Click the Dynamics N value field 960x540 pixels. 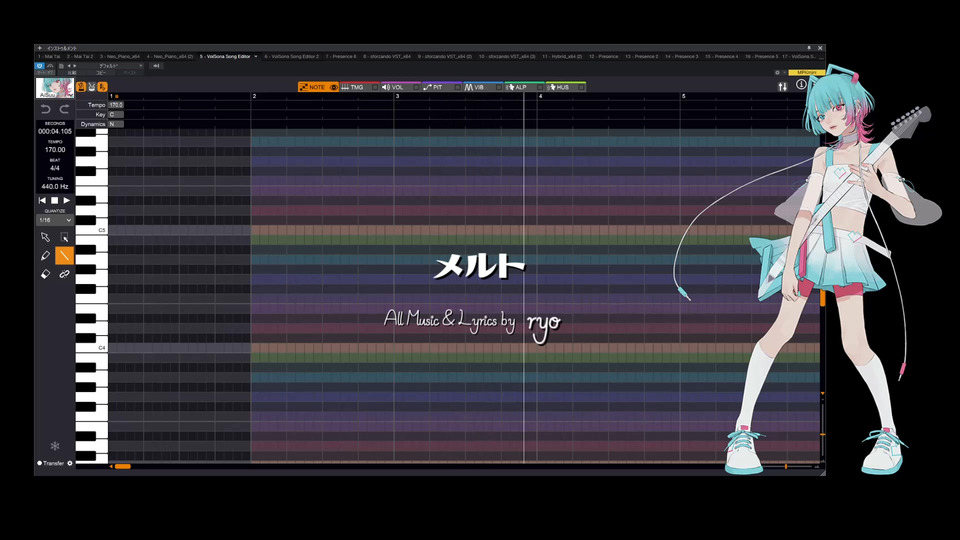[x=116, y=124]
